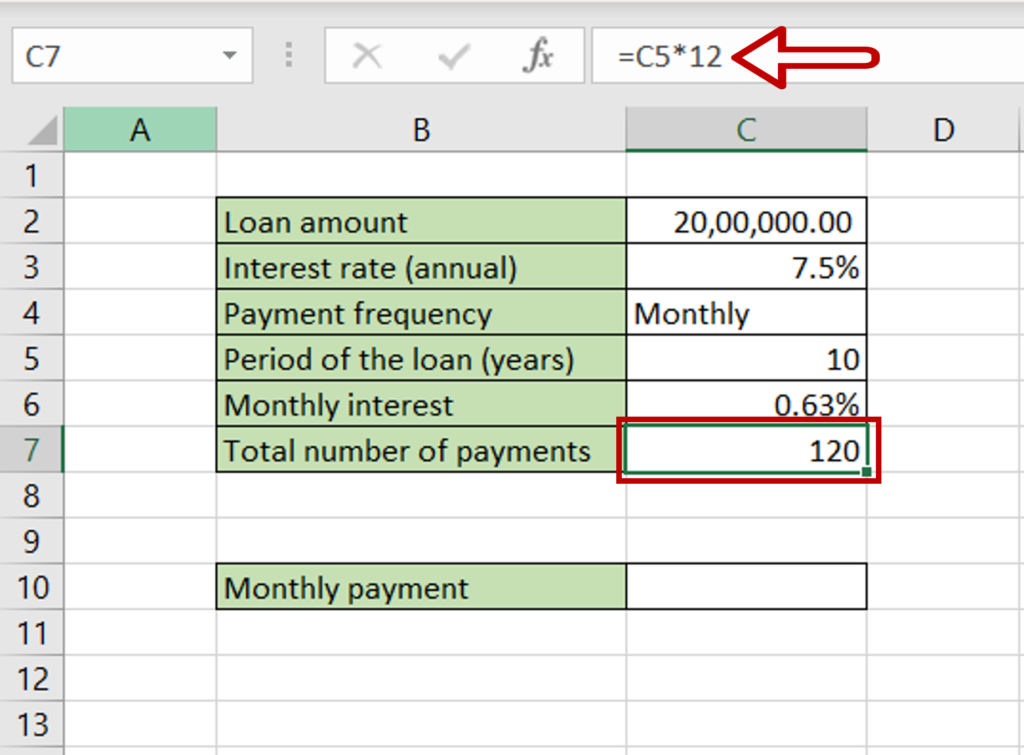The image size is (1024, 755).
Task: Select row 10 header
Action: pyautogui.click(x=31, y=588)
